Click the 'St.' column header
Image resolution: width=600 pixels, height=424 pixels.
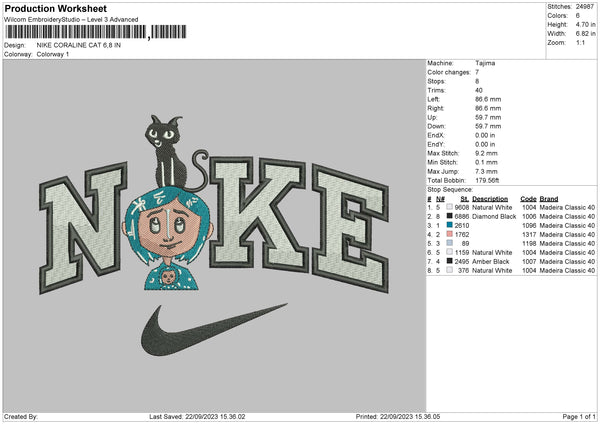(465, 199)
